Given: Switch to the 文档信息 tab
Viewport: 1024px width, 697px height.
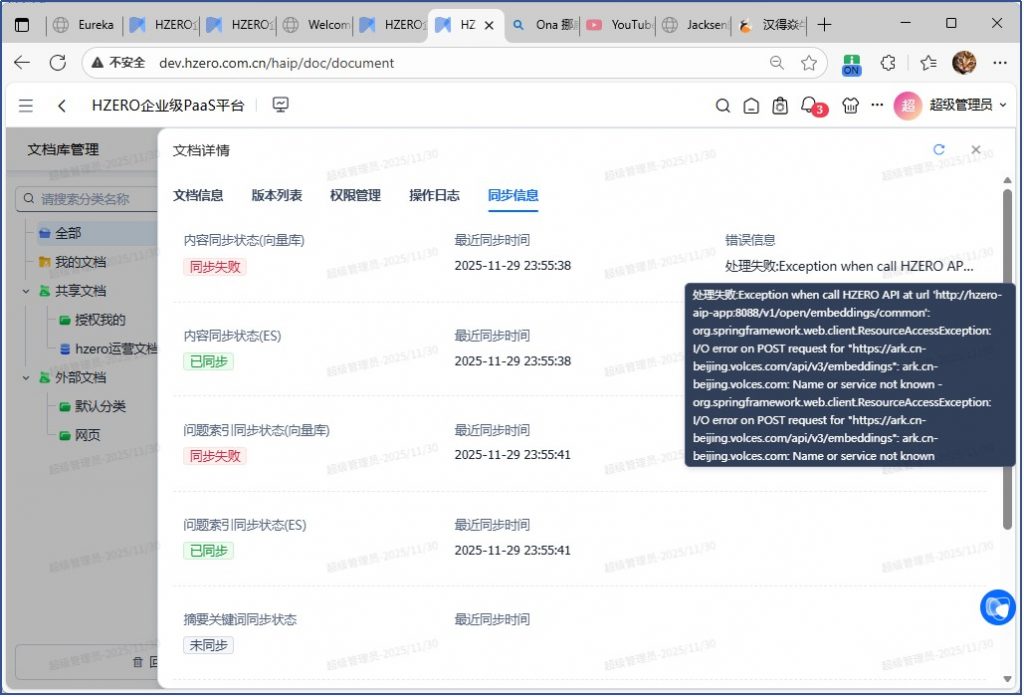Looking at the screenshot, I should pyautogui.click(x=198, y=195).
